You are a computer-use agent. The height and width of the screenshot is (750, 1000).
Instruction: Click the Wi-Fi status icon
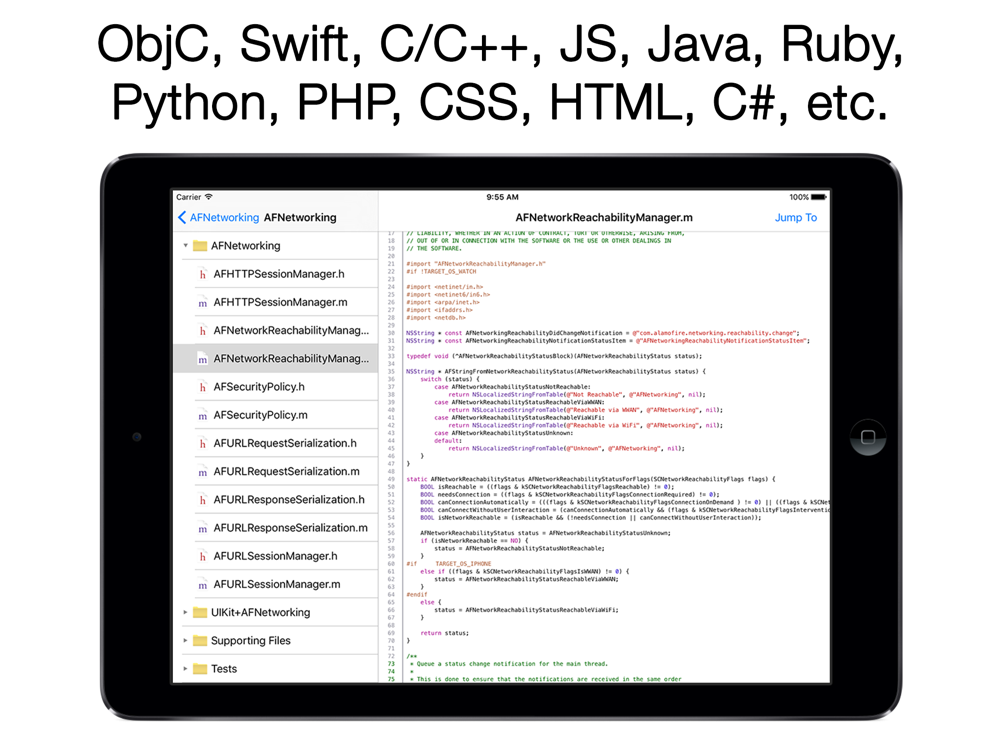click(209, 197)
